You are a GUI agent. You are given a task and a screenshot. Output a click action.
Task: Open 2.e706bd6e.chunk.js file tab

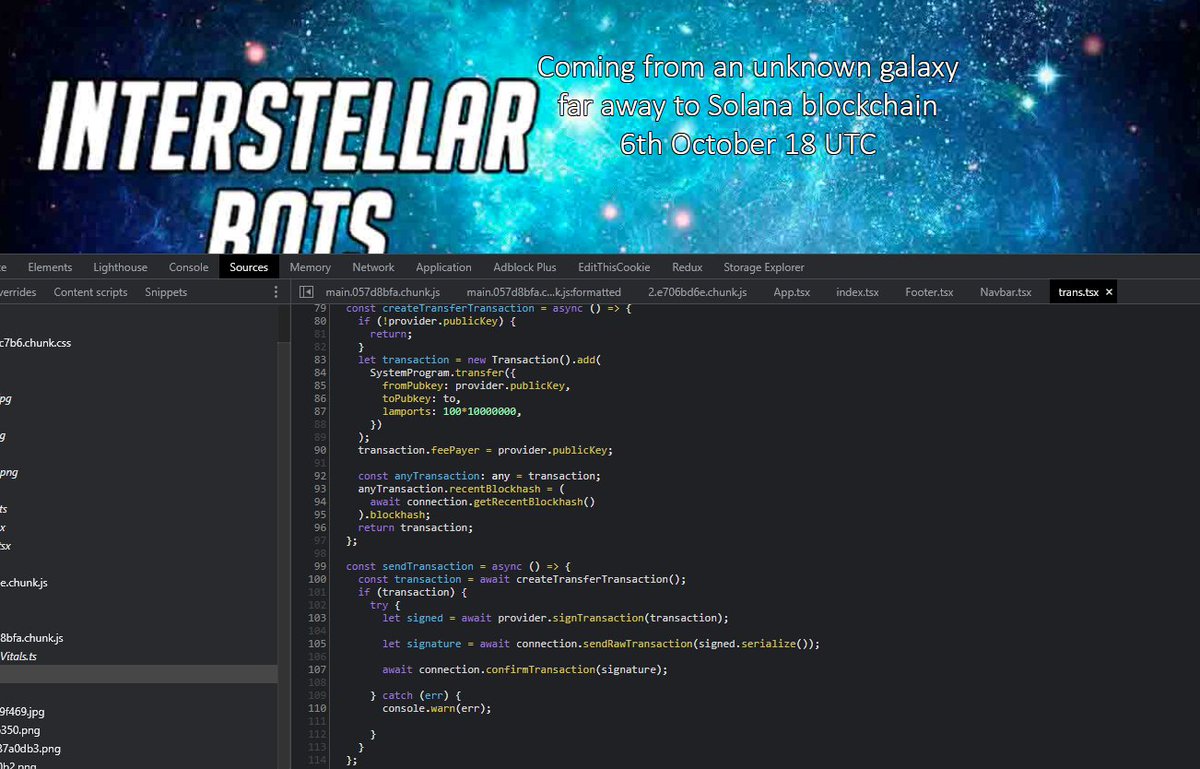point(697,292)
